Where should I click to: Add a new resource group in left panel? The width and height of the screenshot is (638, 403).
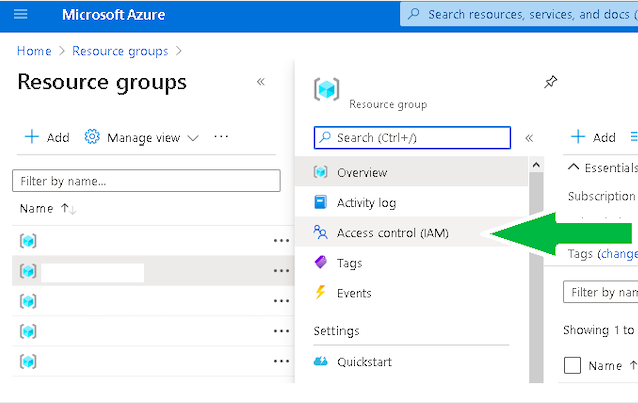click(47, 137)
